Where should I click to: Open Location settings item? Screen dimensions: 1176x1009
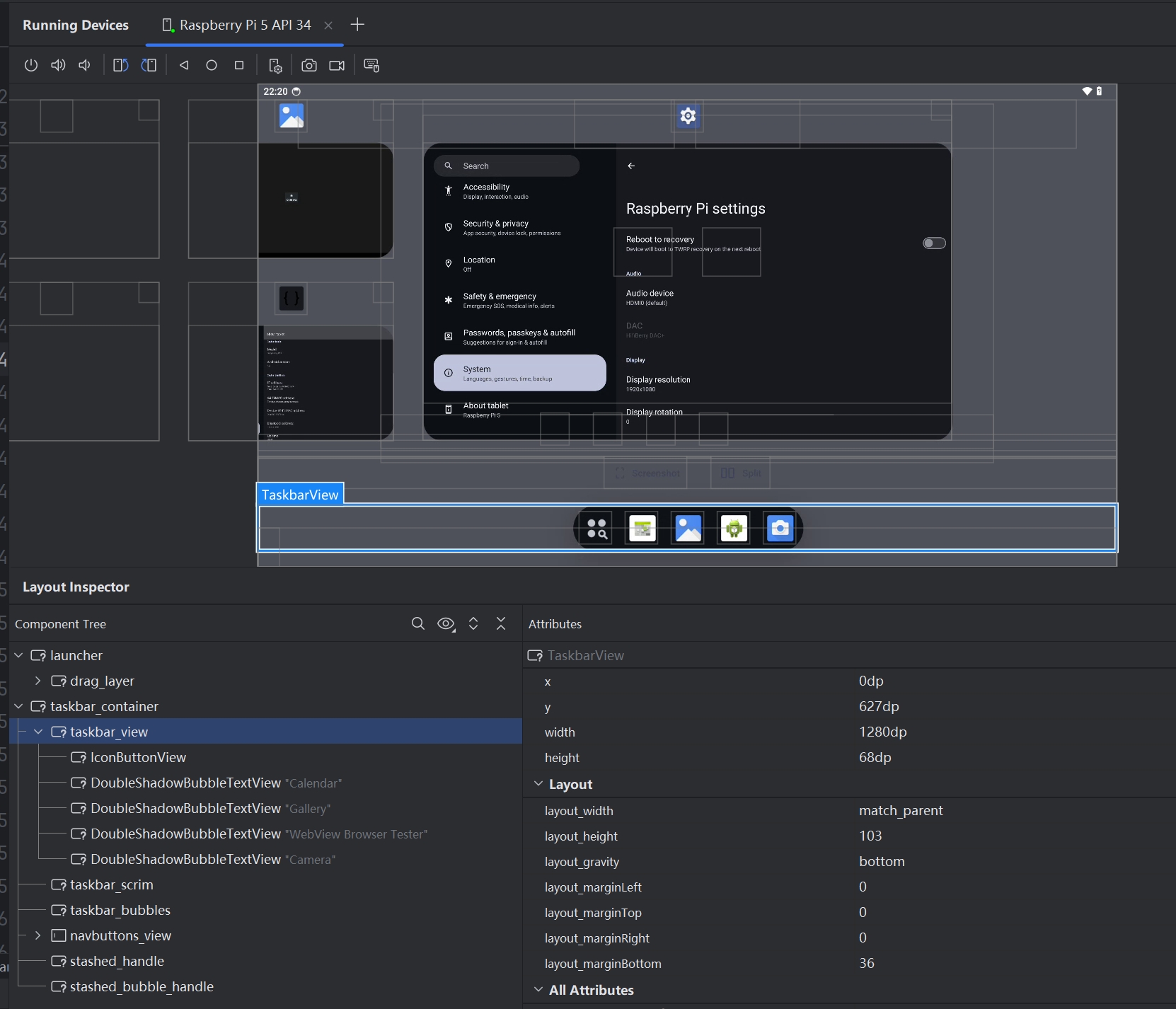(x=520, y=264)
